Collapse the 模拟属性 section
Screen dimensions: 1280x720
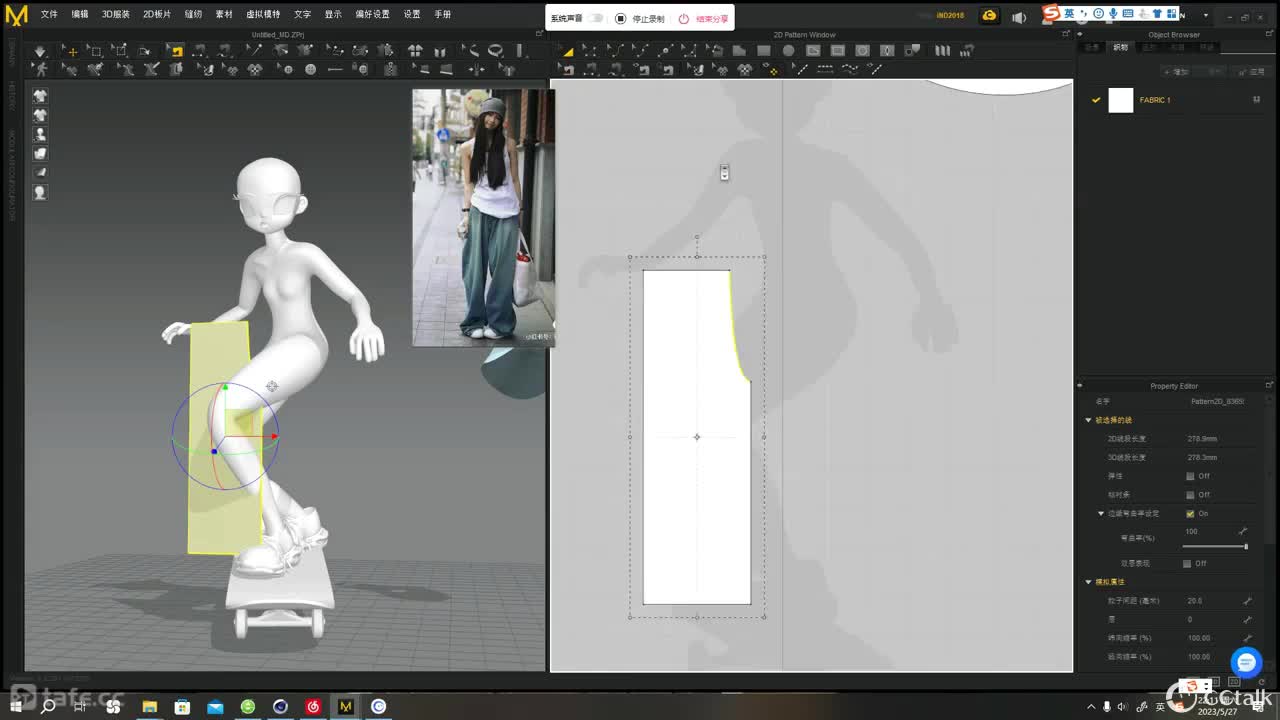(1088, 582)
